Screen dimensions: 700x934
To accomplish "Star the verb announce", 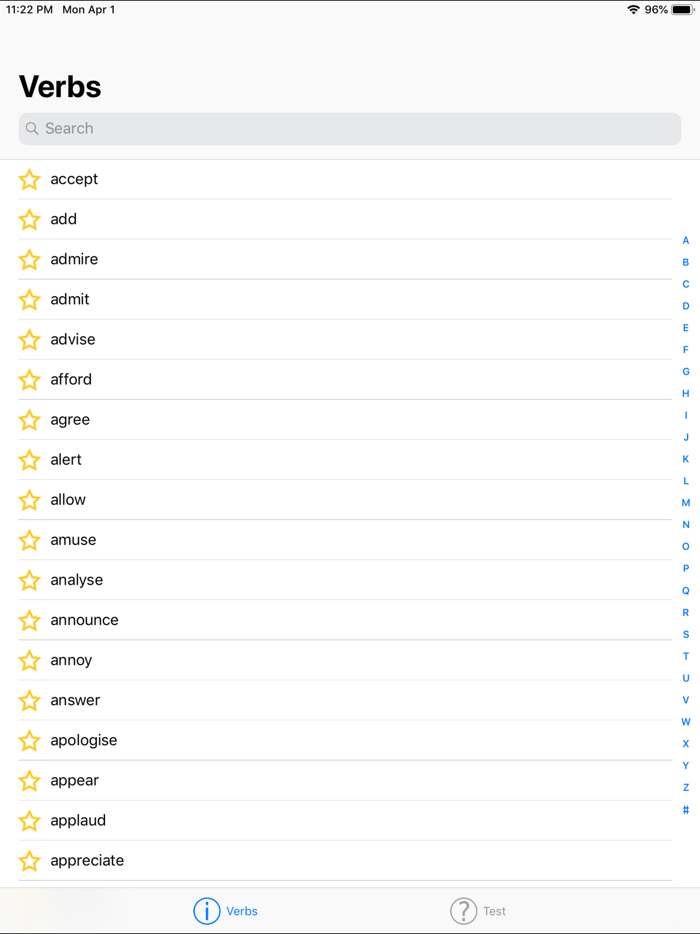I will (x=29, y=620).
